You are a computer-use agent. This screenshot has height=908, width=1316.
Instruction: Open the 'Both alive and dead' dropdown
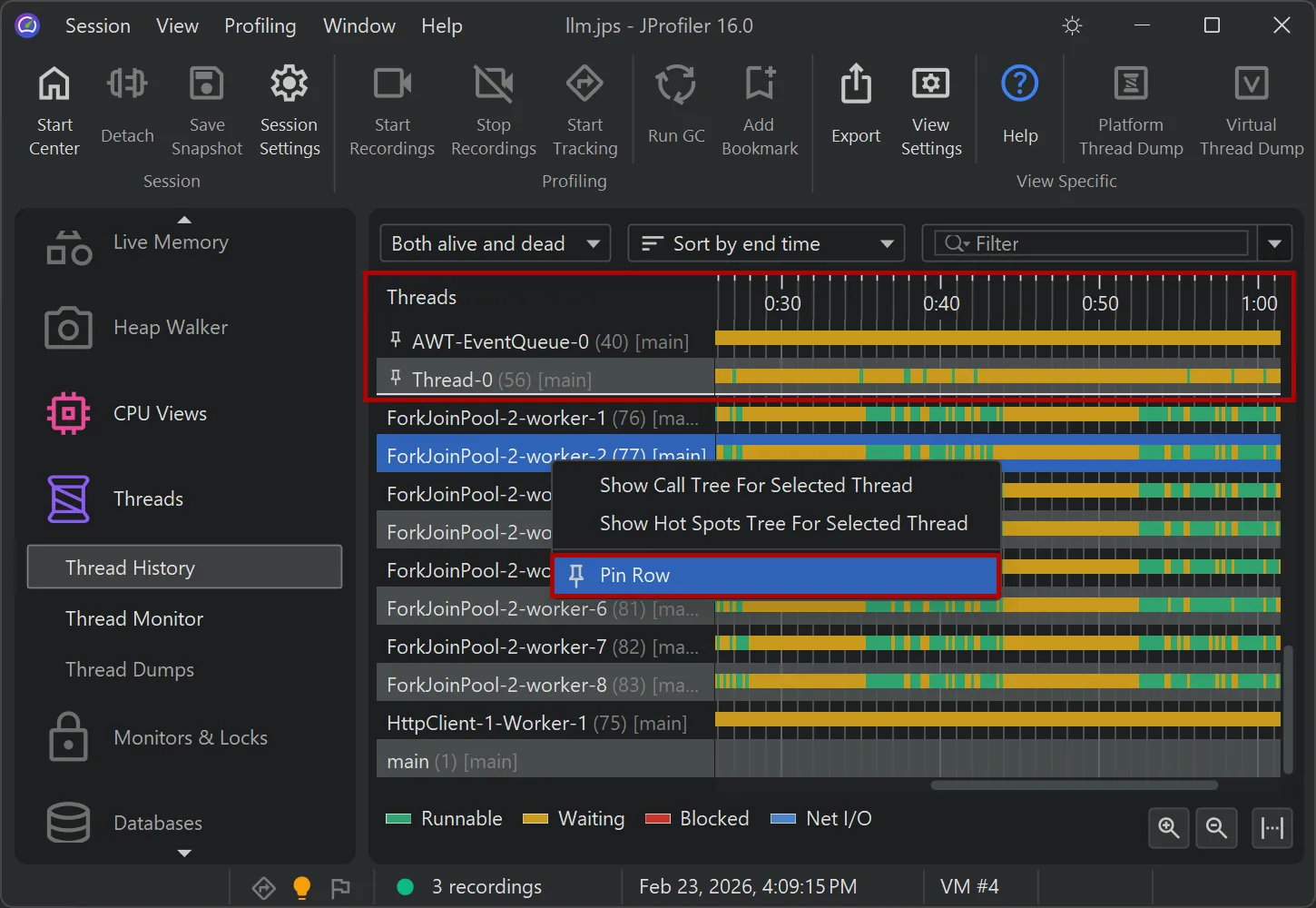tap(495, 242)
